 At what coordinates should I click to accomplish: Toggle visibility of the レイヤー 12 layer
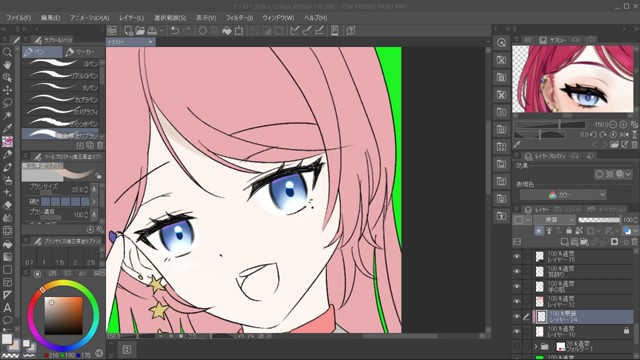(517, 301)
